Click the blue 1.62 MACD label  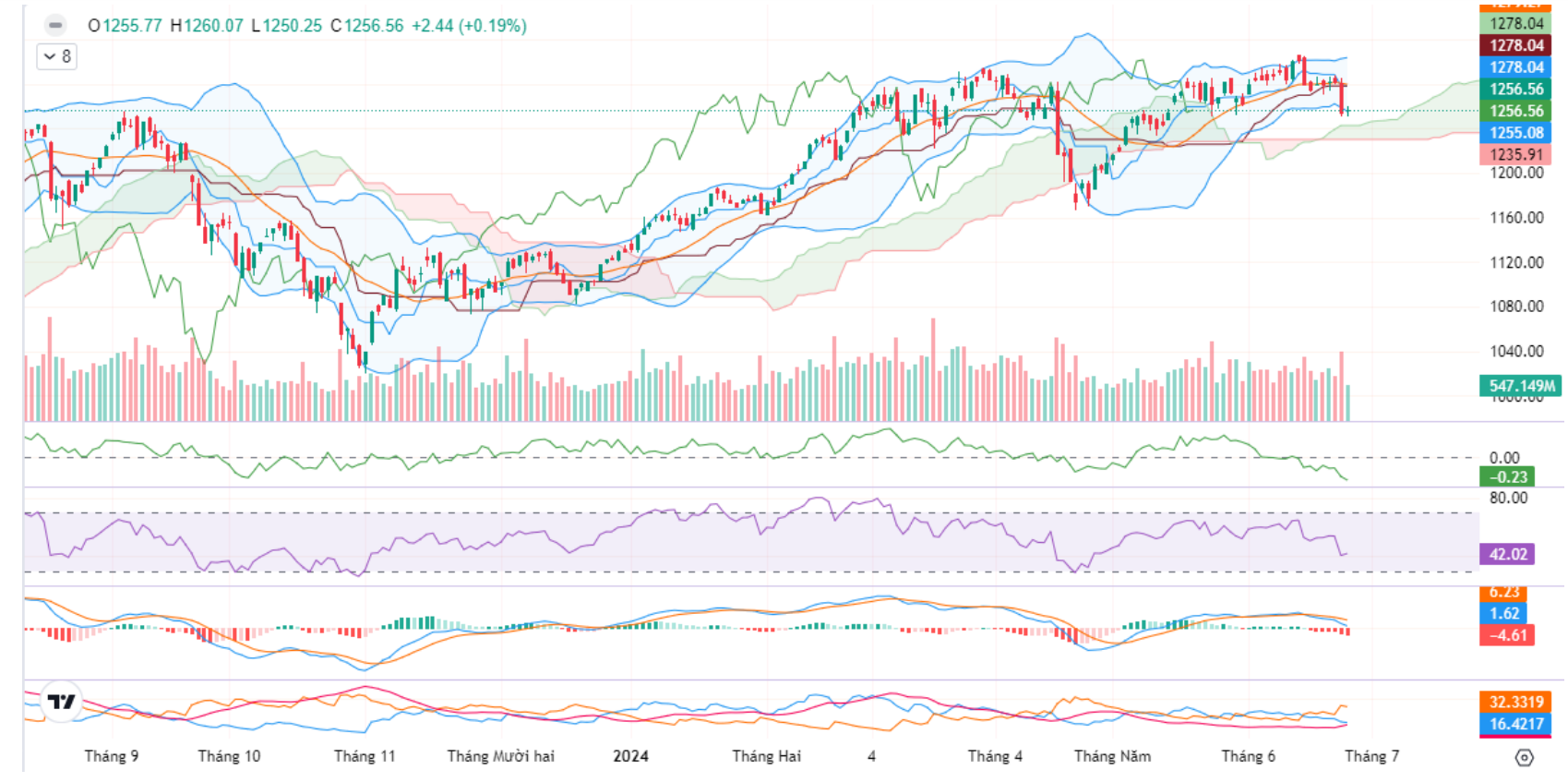coord(1503,613)
